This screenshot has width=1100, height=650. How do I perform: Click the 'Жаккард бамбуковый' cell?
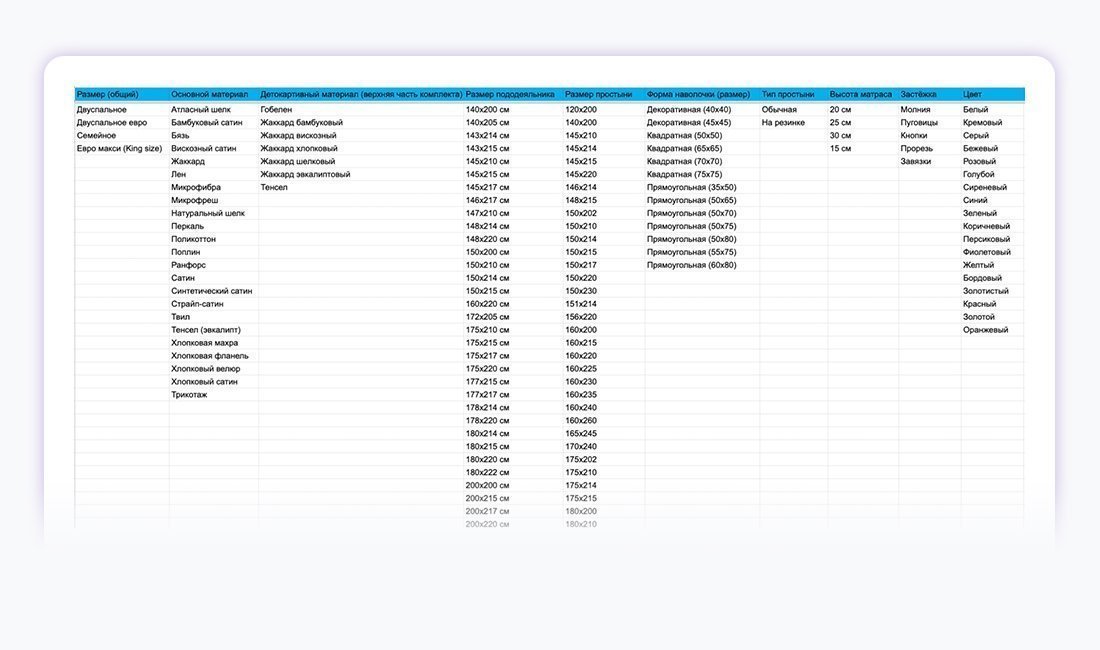(302, 123)
